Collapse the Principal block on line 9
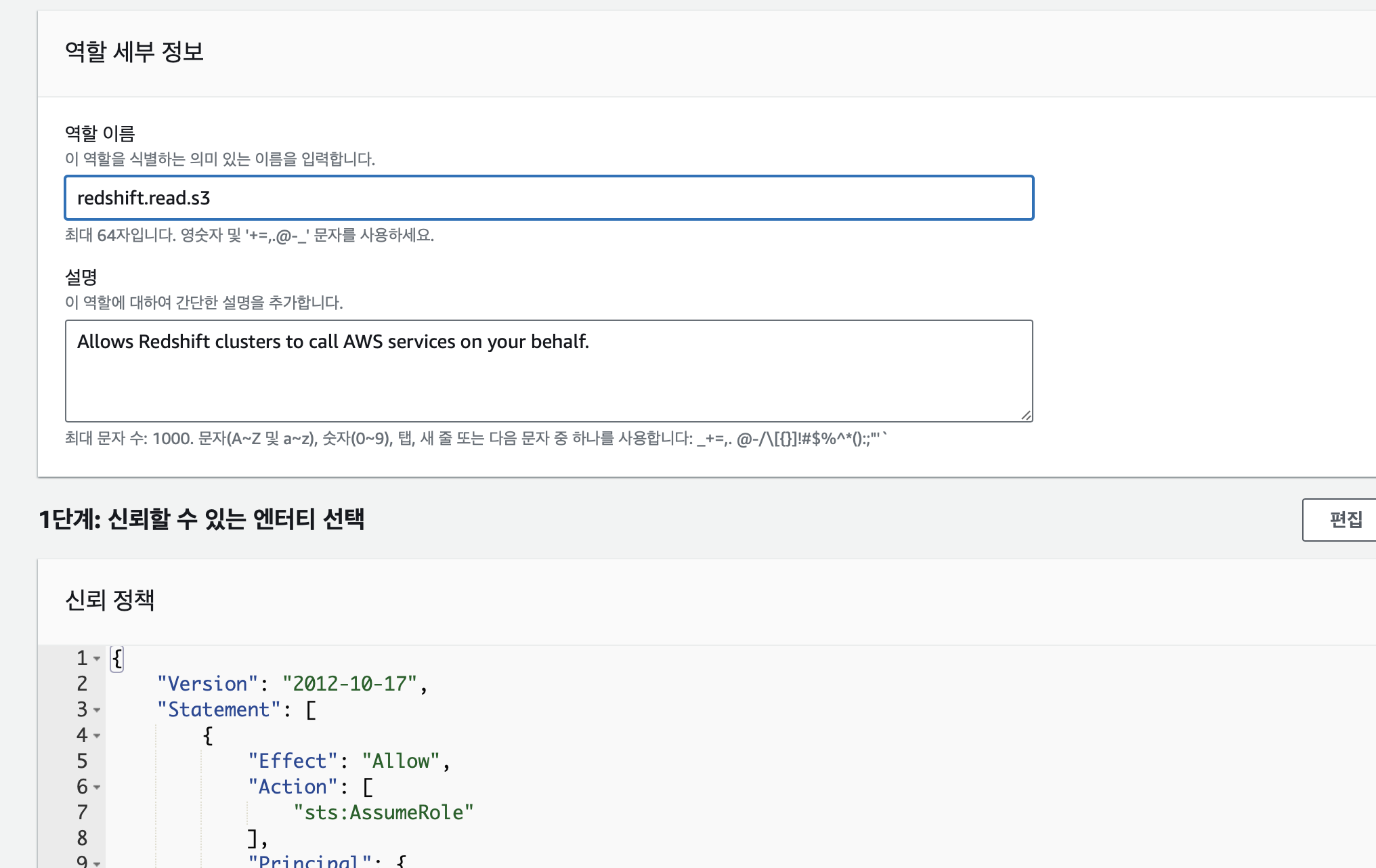The height and width of the screenshot is (868, 1376). tap(97, 863)
